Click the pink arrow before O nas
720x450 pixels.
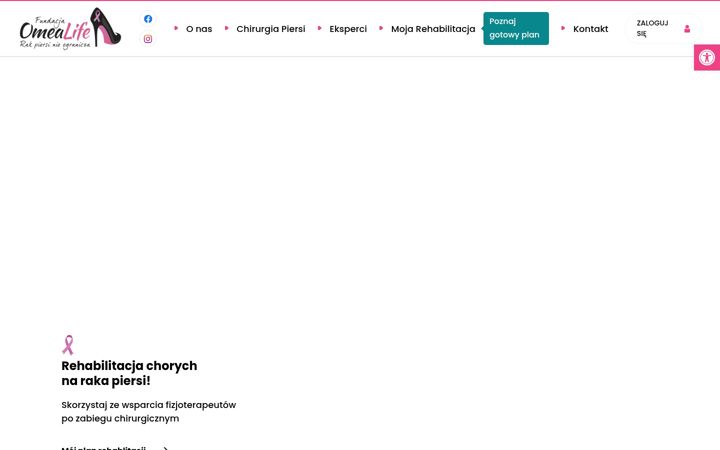[176, 28]
